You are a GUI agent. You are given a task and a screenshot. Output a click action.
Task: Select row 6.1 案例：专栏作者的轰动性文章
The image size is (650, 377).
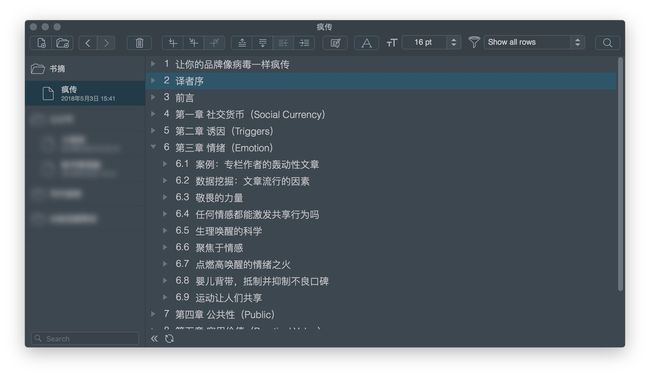(x=257, y=164)
